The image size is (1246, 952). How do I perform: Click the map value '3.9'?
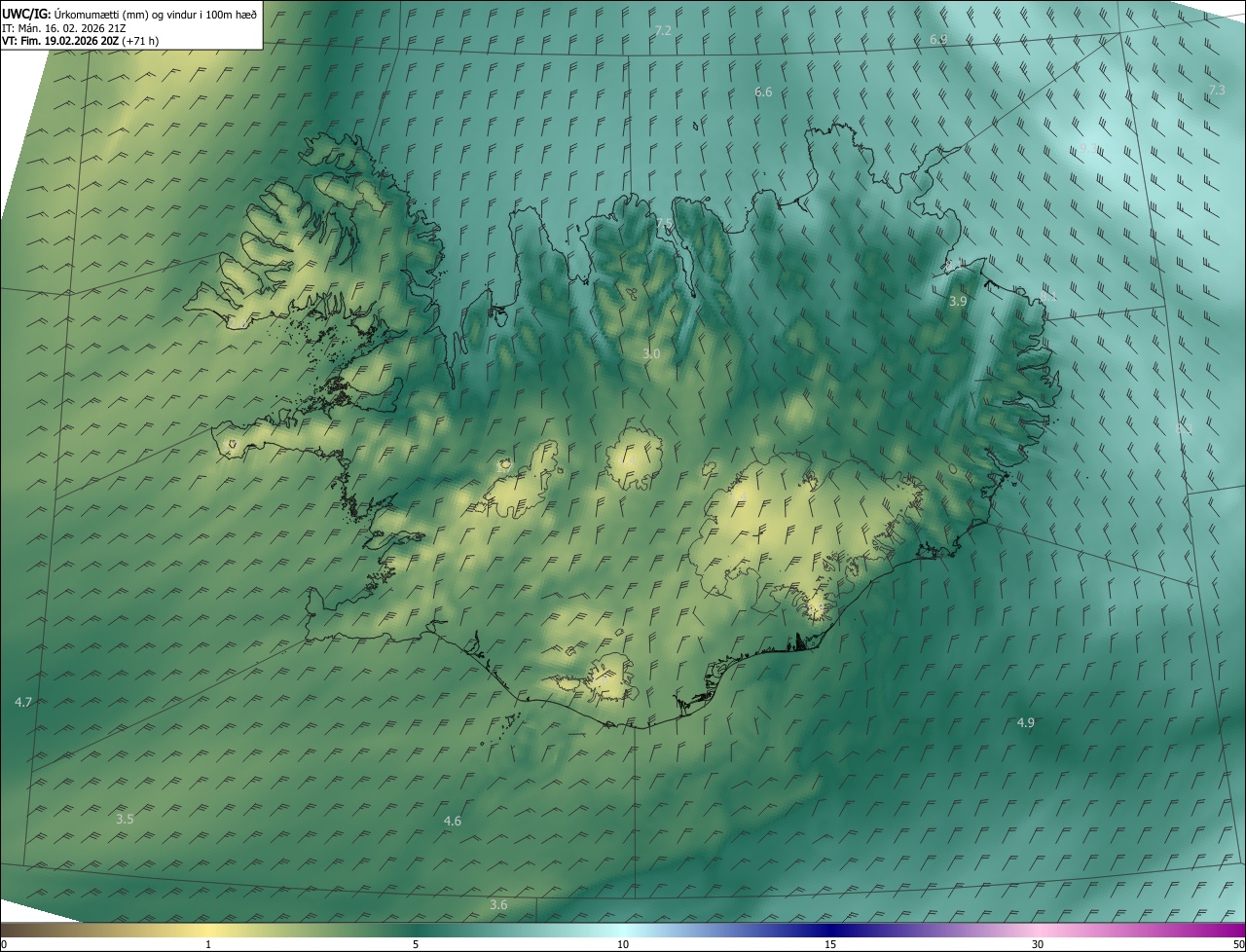tap(958, 302)
